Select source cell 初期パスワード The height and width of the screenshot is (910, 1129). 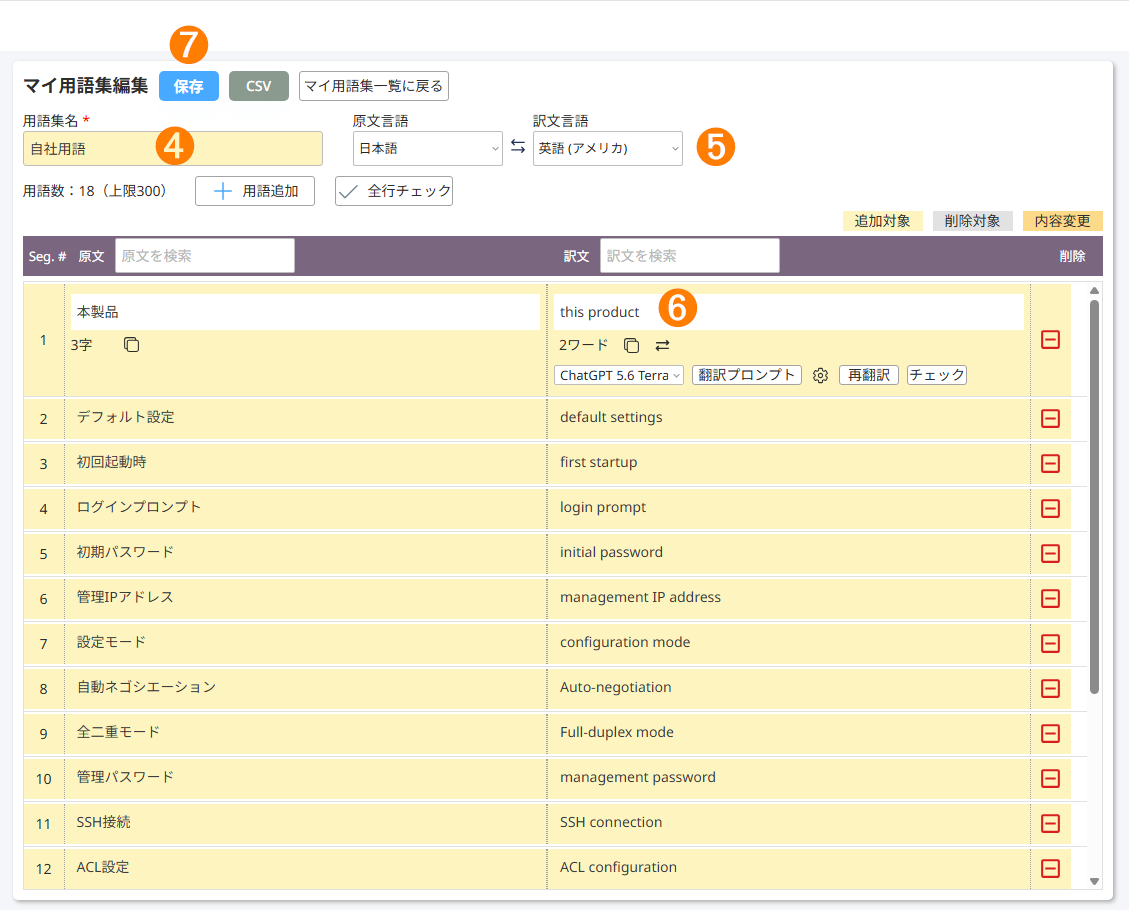point(305,554)
